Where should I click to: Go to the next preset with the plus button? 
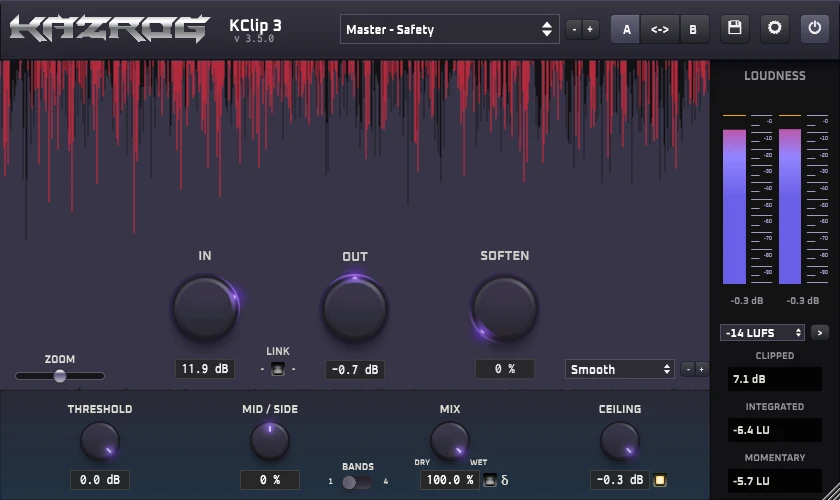tap(590, 30)
